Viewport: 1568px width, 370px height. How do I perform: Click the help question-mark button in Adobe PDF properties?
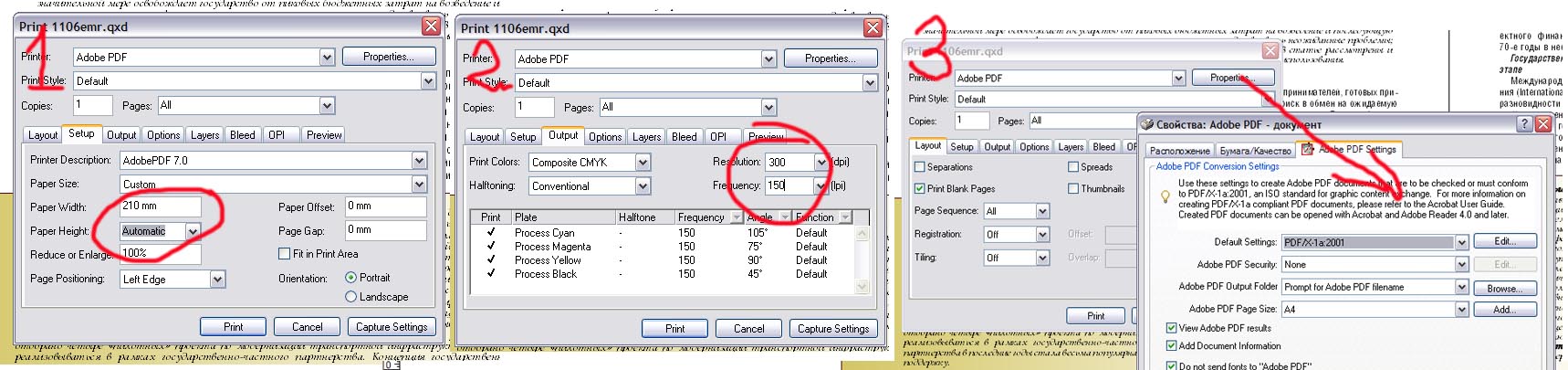click(x=1523, y=124)
